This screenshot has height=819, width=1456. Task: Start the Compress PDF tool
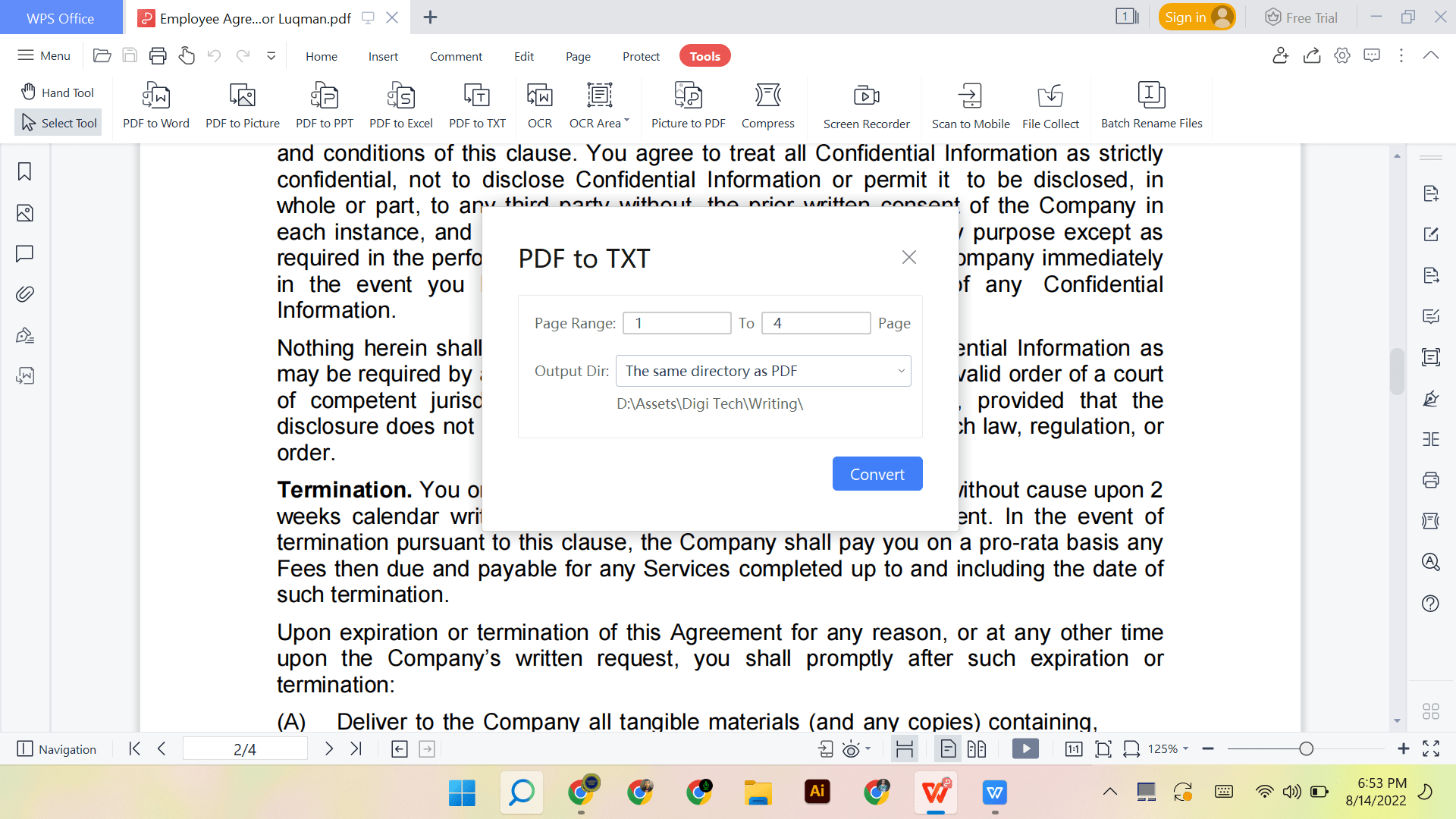tap(767, 105)
